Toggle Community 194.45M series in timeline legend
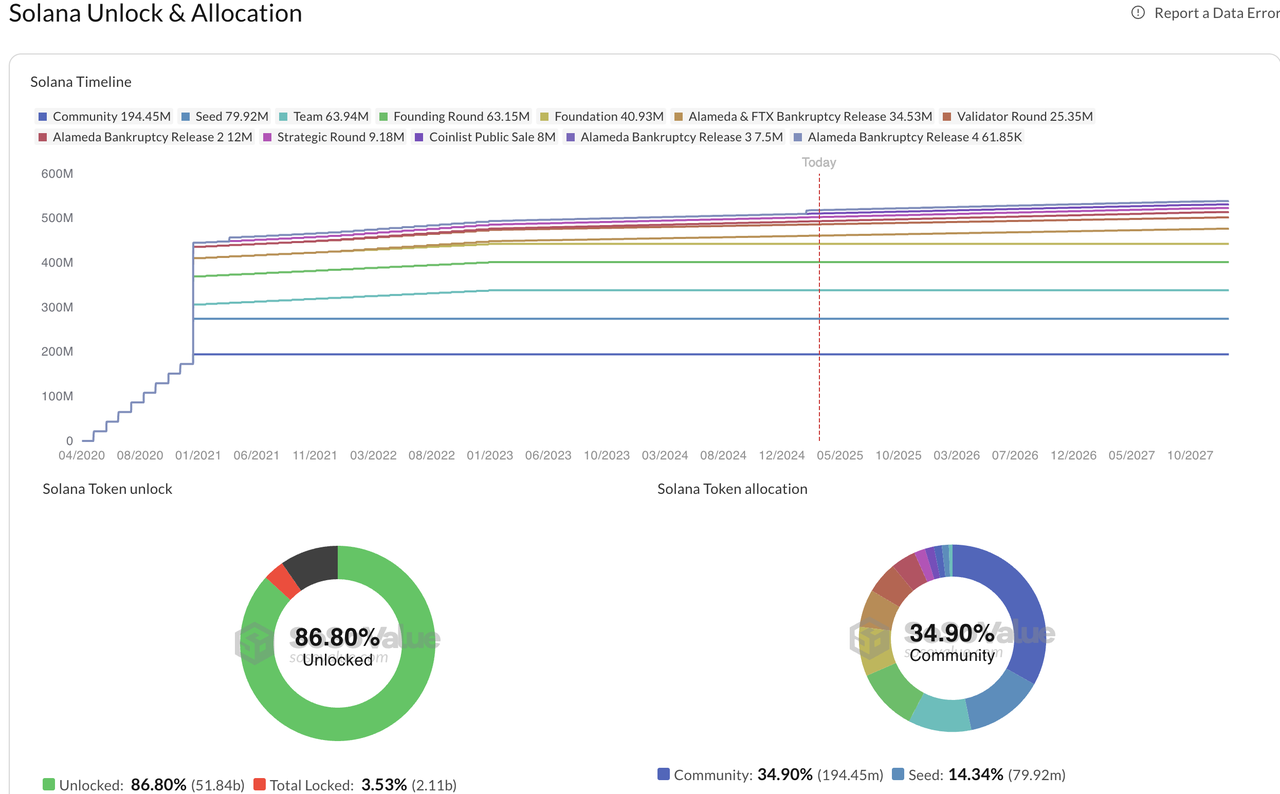The height and width of the screenshot is (794, 1280). coord(103,117)
